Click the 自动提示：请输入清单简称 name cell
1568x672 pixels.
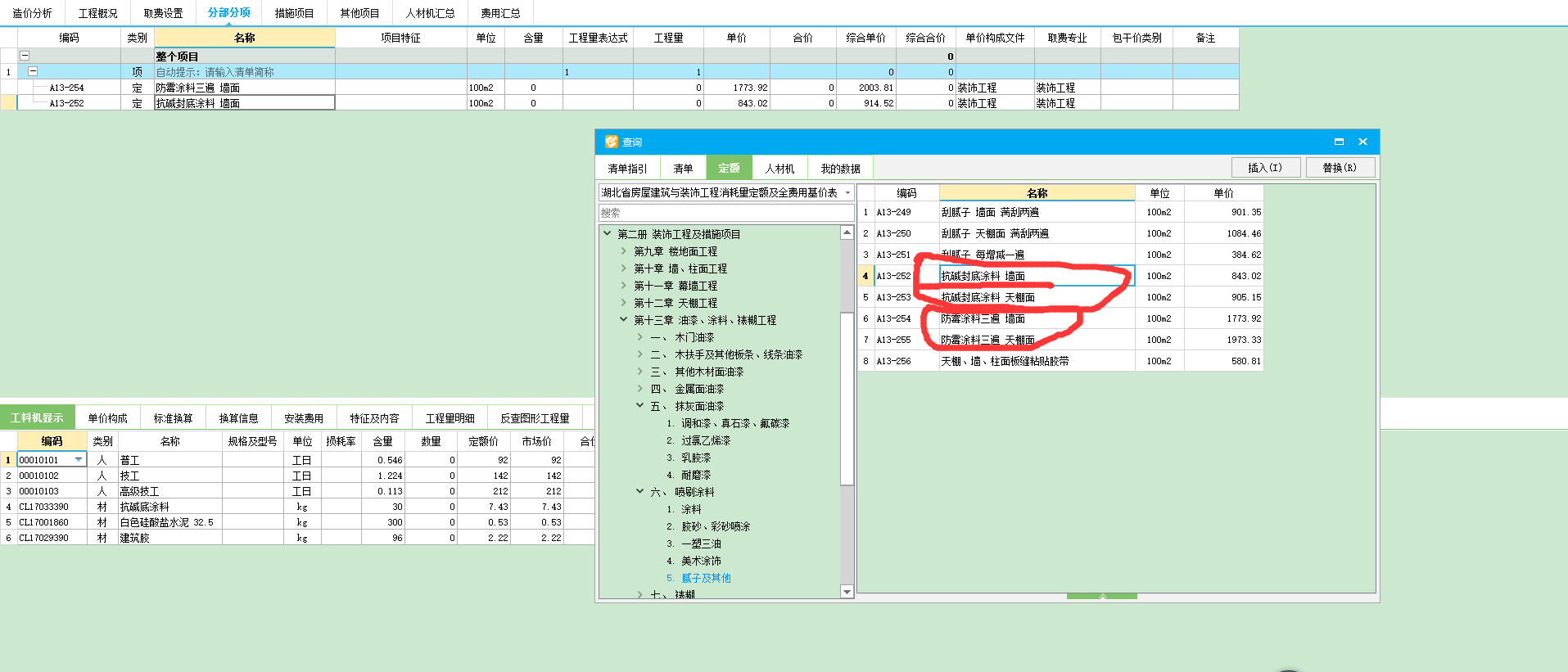pyautogui.click(x=244, y=72)
